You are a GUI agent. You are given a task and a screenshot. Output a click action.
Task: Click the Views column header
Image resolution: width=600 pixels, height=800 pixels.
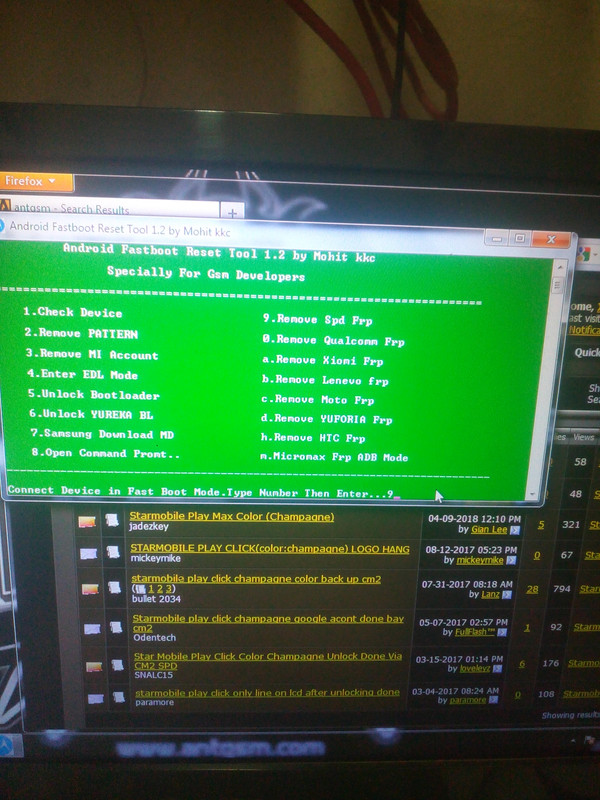click(583, 437)
